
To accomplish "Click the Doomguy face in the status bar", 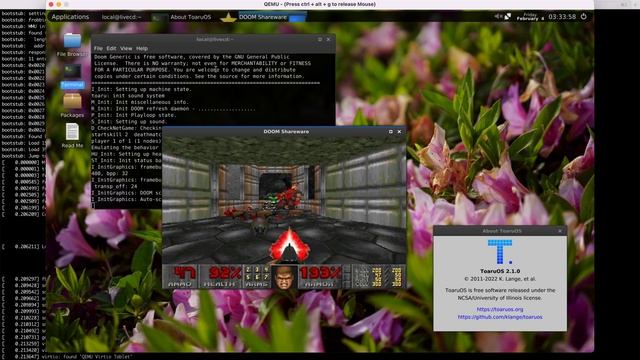I will click(284, 277).
